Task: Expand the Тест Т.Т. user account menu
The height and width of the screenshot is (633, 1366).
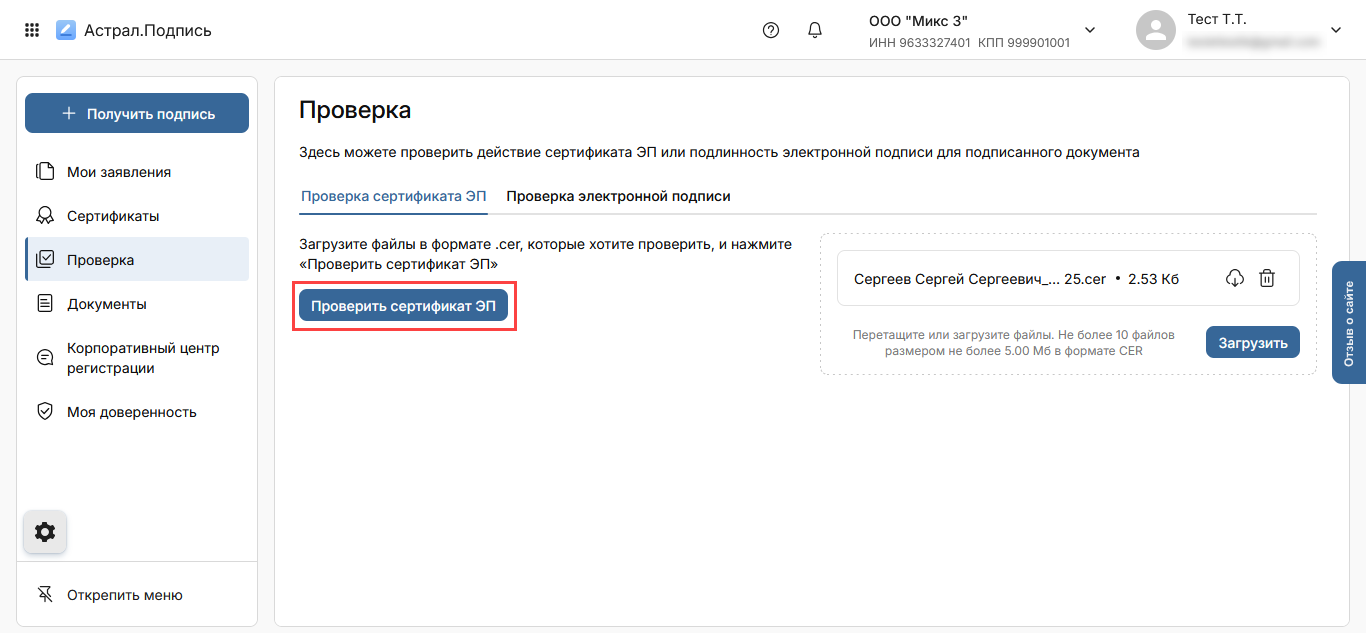Action: [x=1335, y=30]
